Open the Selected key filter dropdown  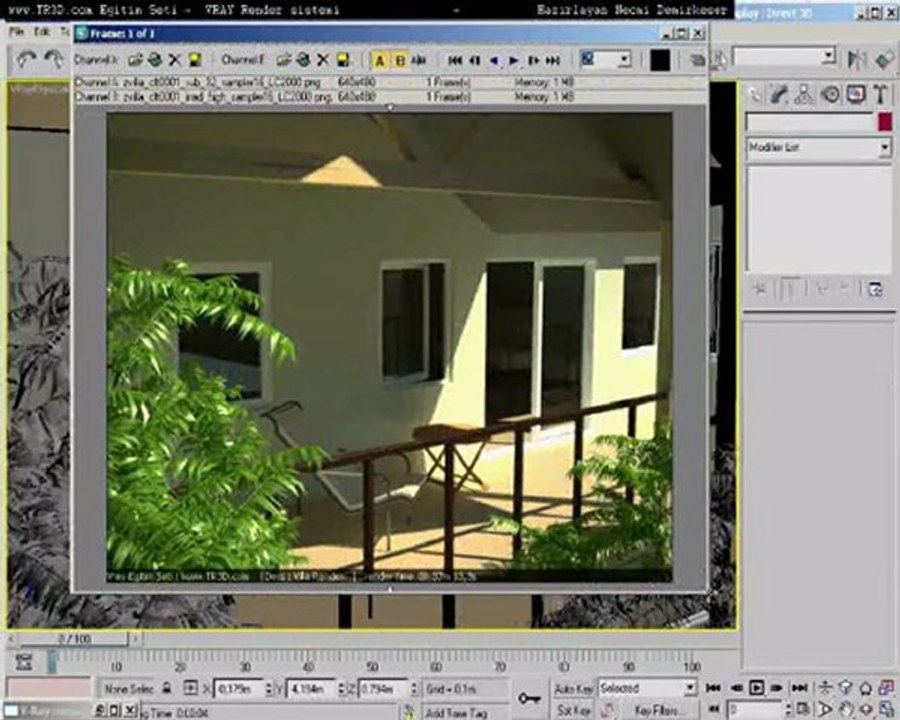click(x=690, y=688)
